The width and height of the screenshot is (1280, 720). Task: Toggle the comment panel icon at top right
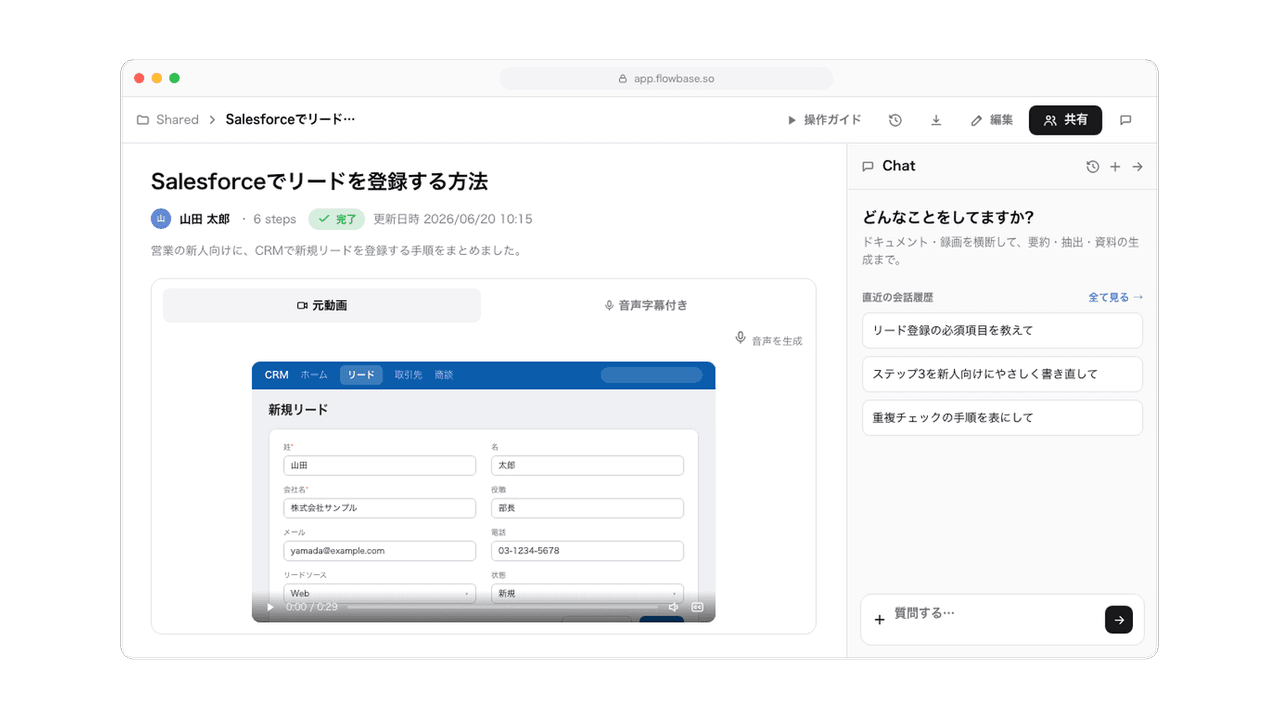(1125, 120)
